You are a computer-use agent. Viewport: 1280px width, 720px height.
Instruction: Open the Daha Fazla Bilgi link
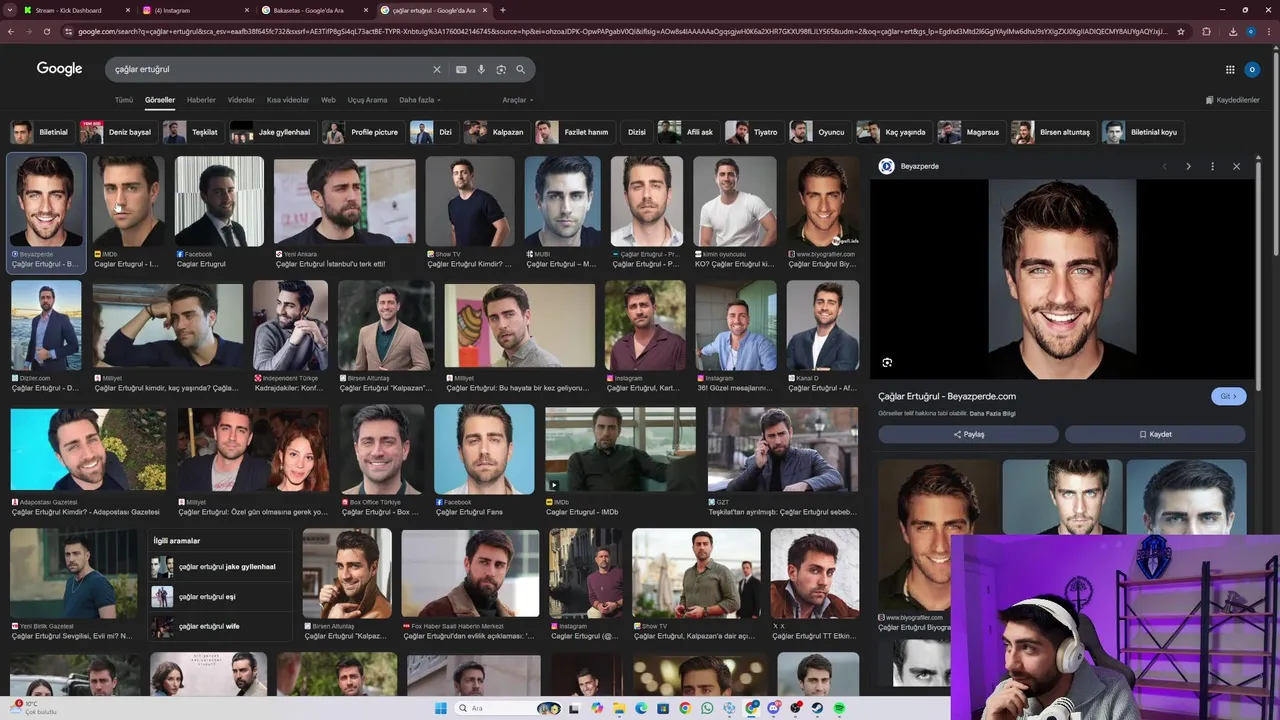click(x=992, y=413)
